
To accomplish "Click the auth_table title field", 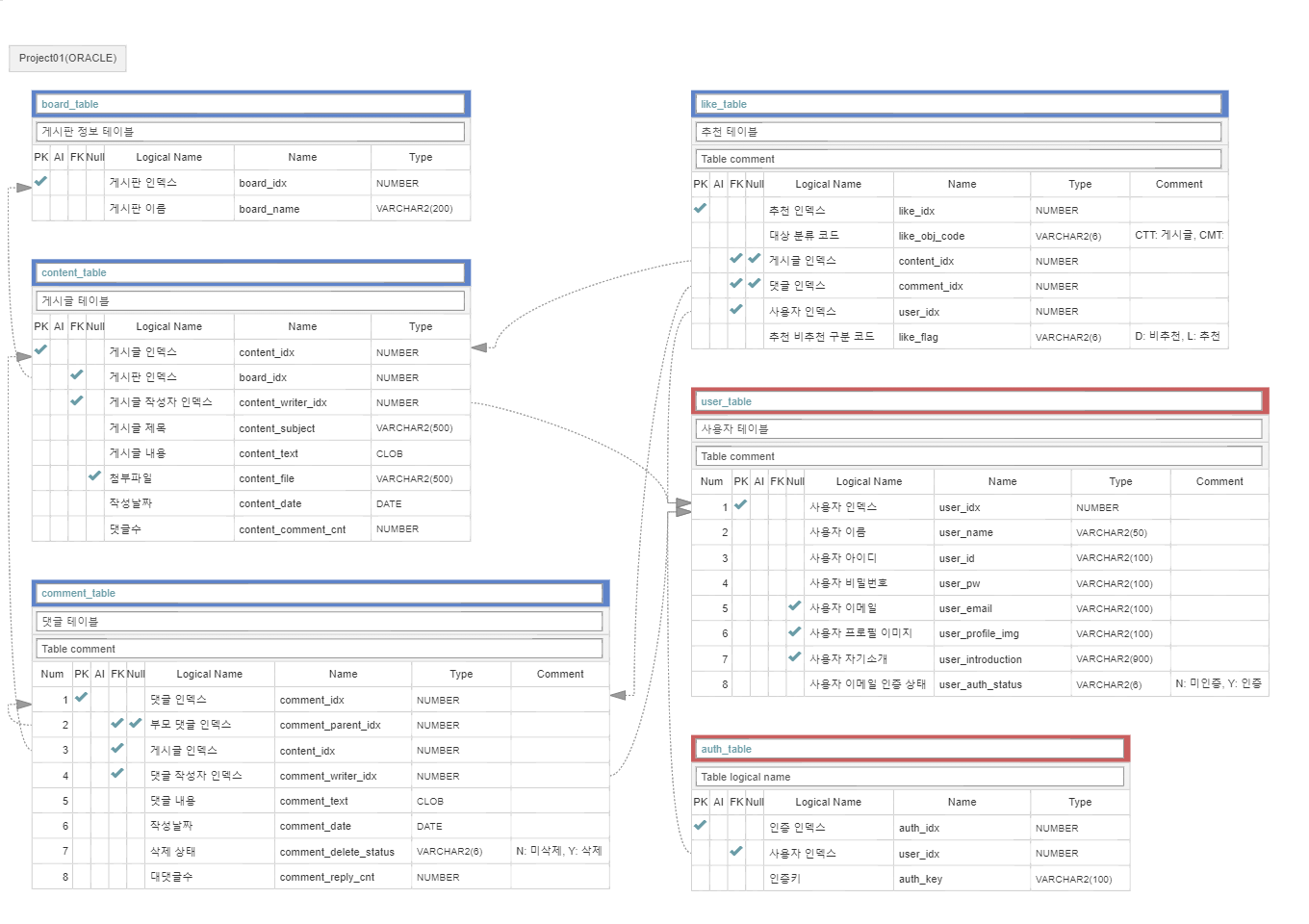I will (910, 749).
